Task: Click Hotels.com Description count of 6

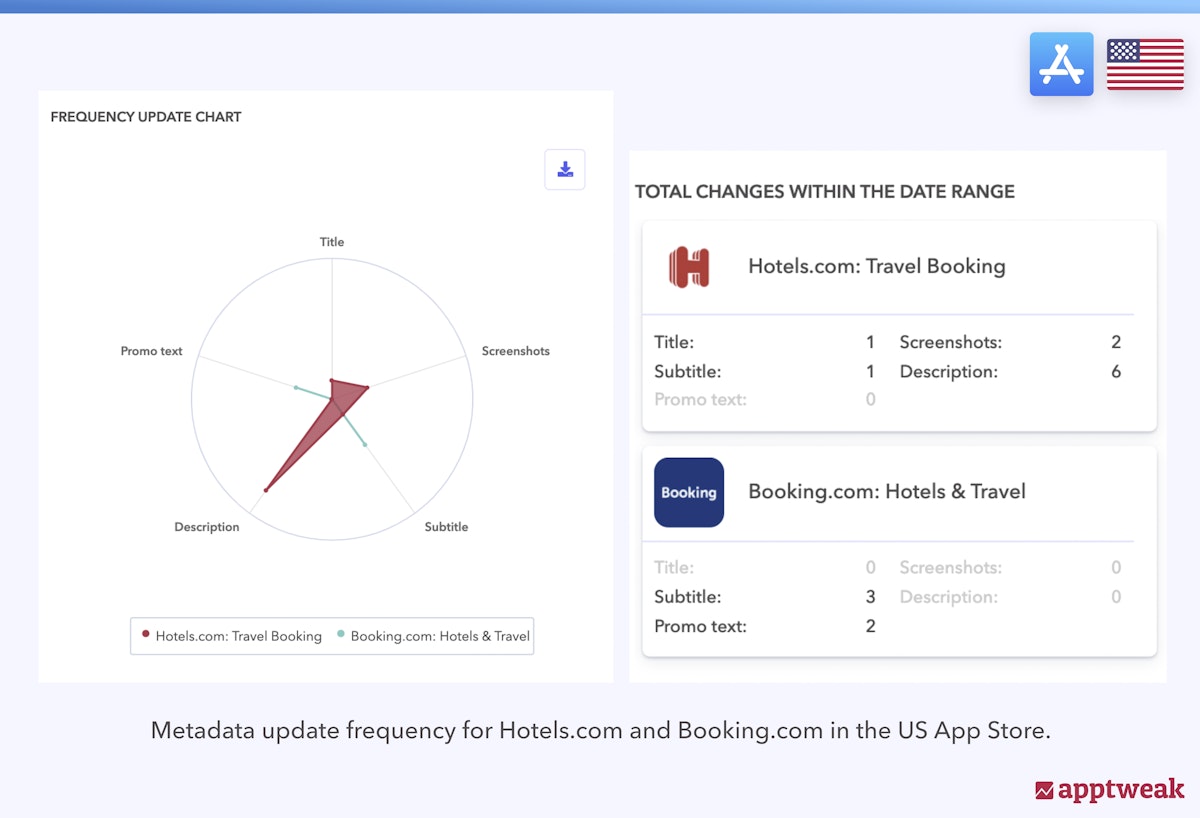Action: (x=1116, y=372)
